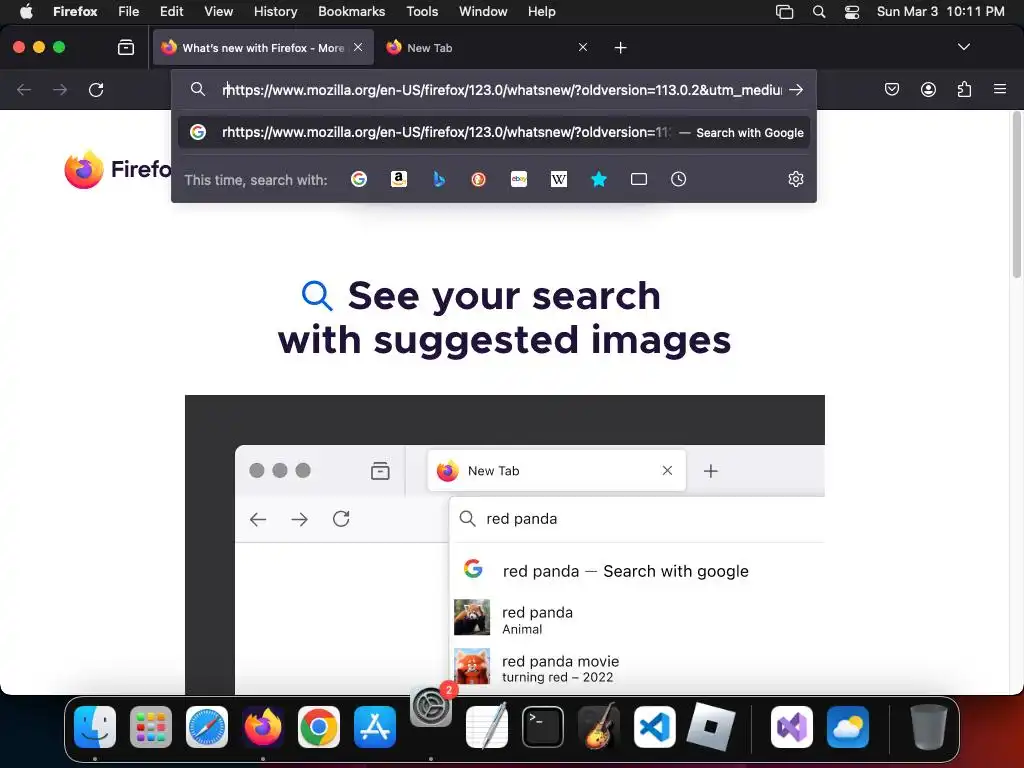Screen dimensions: 1024x768
Task: Search this time with Bing icon
Action: point(439,179)
